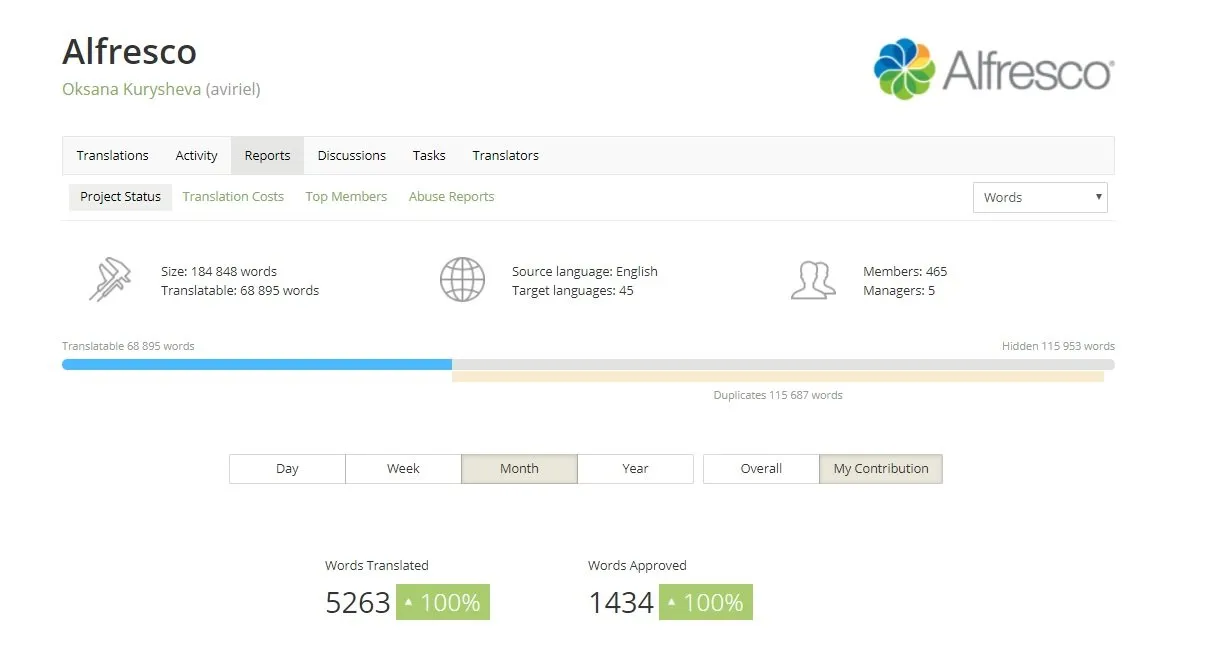The width and height of the screenshot is (1212, 661).
Task: Click the green arrow beside Words Approved percentage
Action: [x=671, y=603]
